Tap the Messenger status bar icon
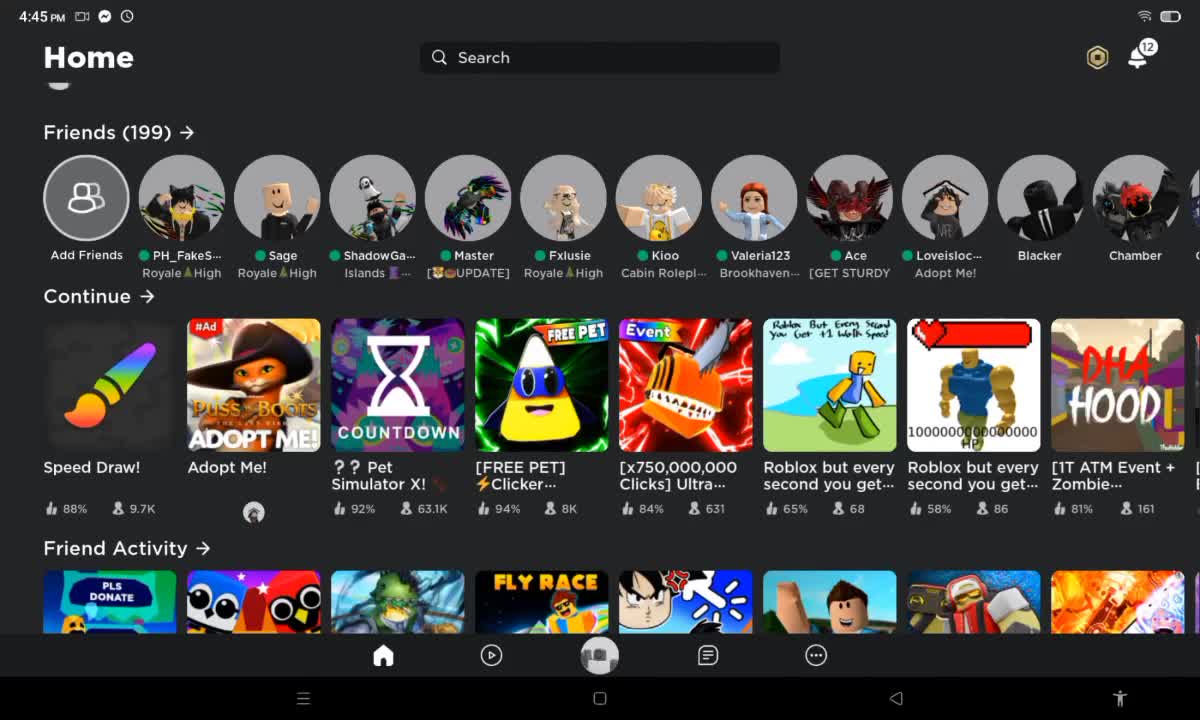The height and width of the screenshot is (720, 1200). tap(105, 17)
